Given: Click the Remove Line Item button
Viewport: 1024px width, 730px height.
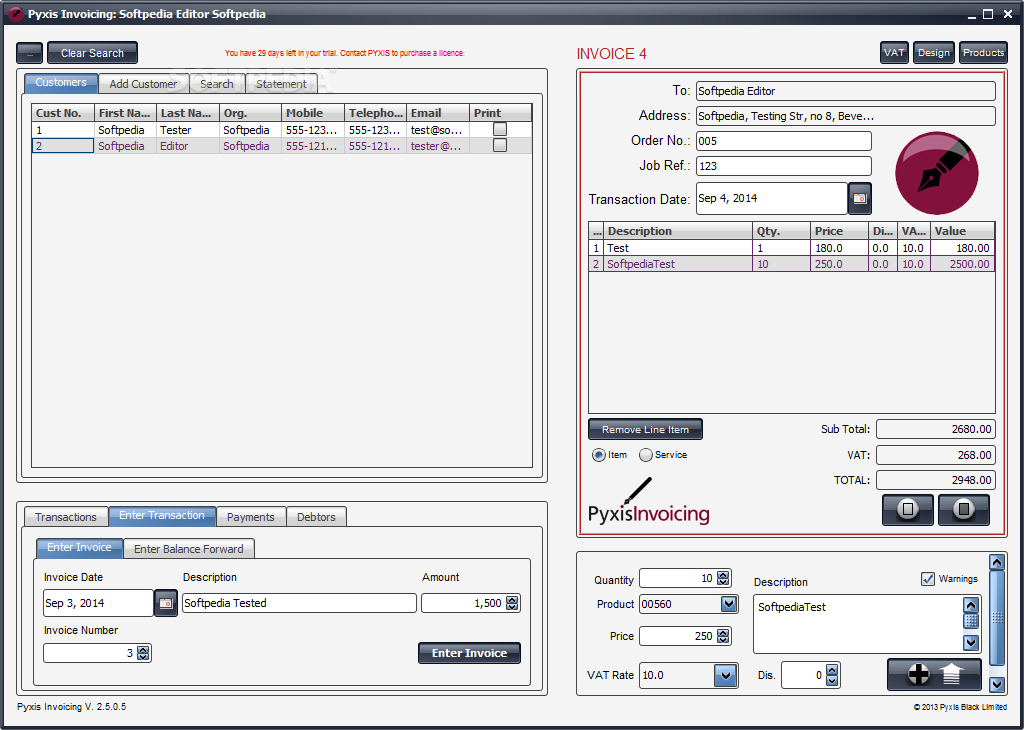Looking at the screenshot, I should click(645, 429).
